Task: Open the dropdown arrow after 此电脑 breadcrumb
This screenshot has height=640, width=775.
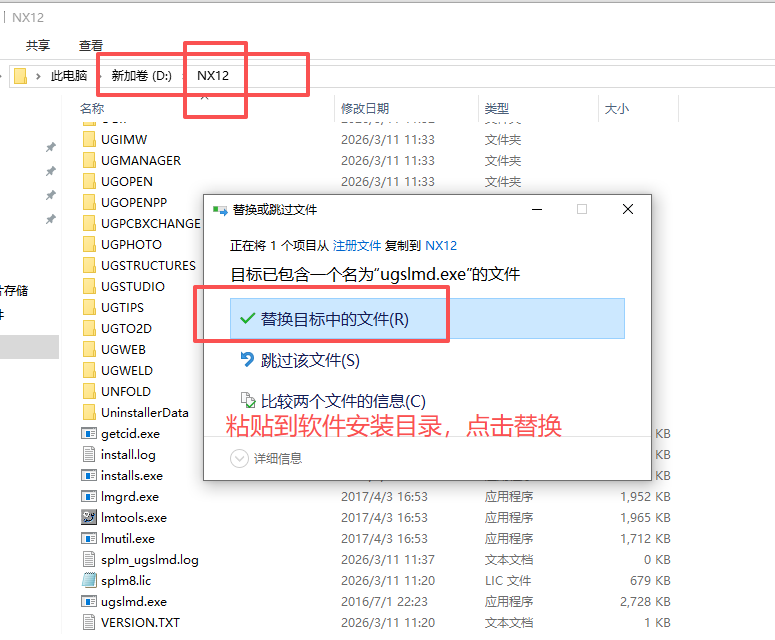Action: pyautogui.click(x=99, y=76)
